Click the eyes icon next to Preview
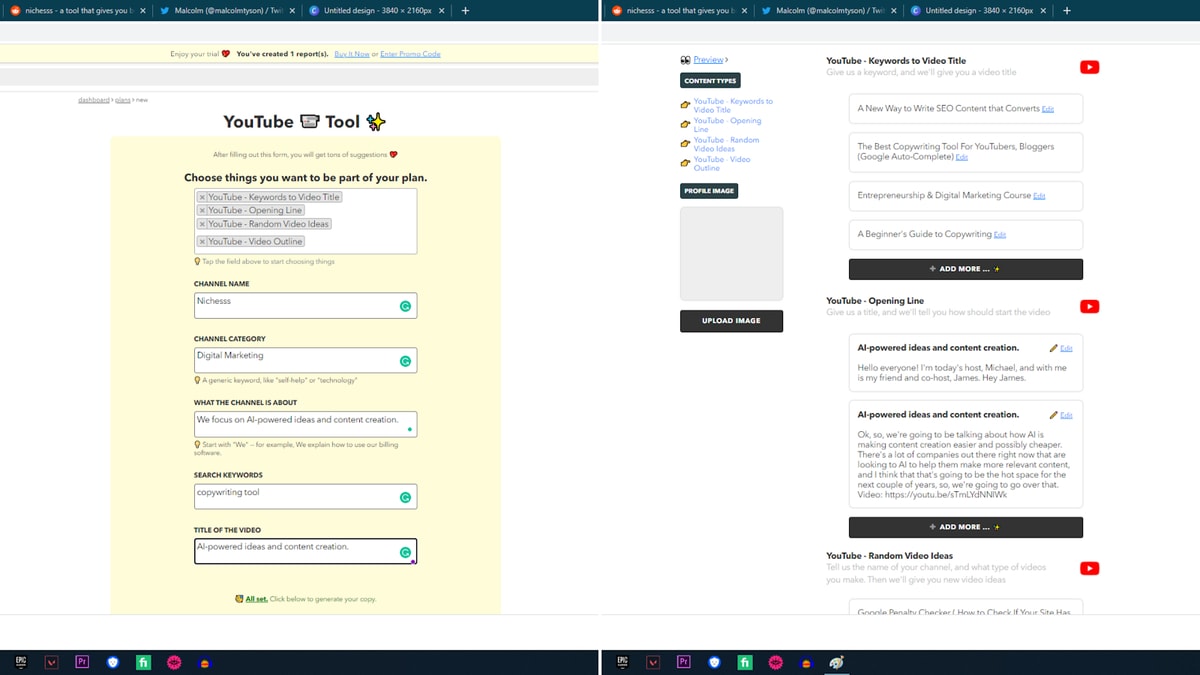 (685, 60)
